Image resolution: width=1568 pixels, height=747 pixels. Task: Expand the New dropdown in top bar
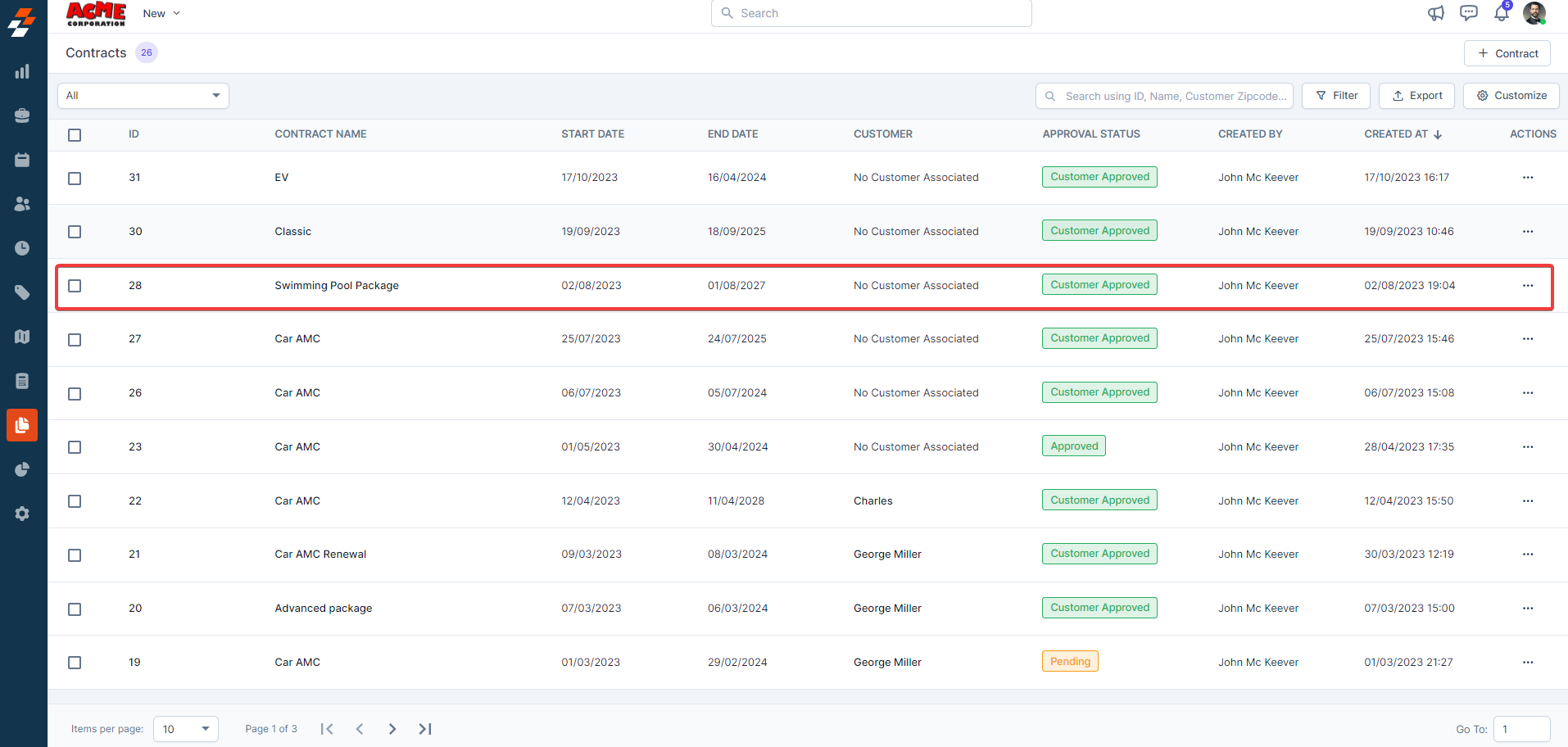click(x=161, y=13)
